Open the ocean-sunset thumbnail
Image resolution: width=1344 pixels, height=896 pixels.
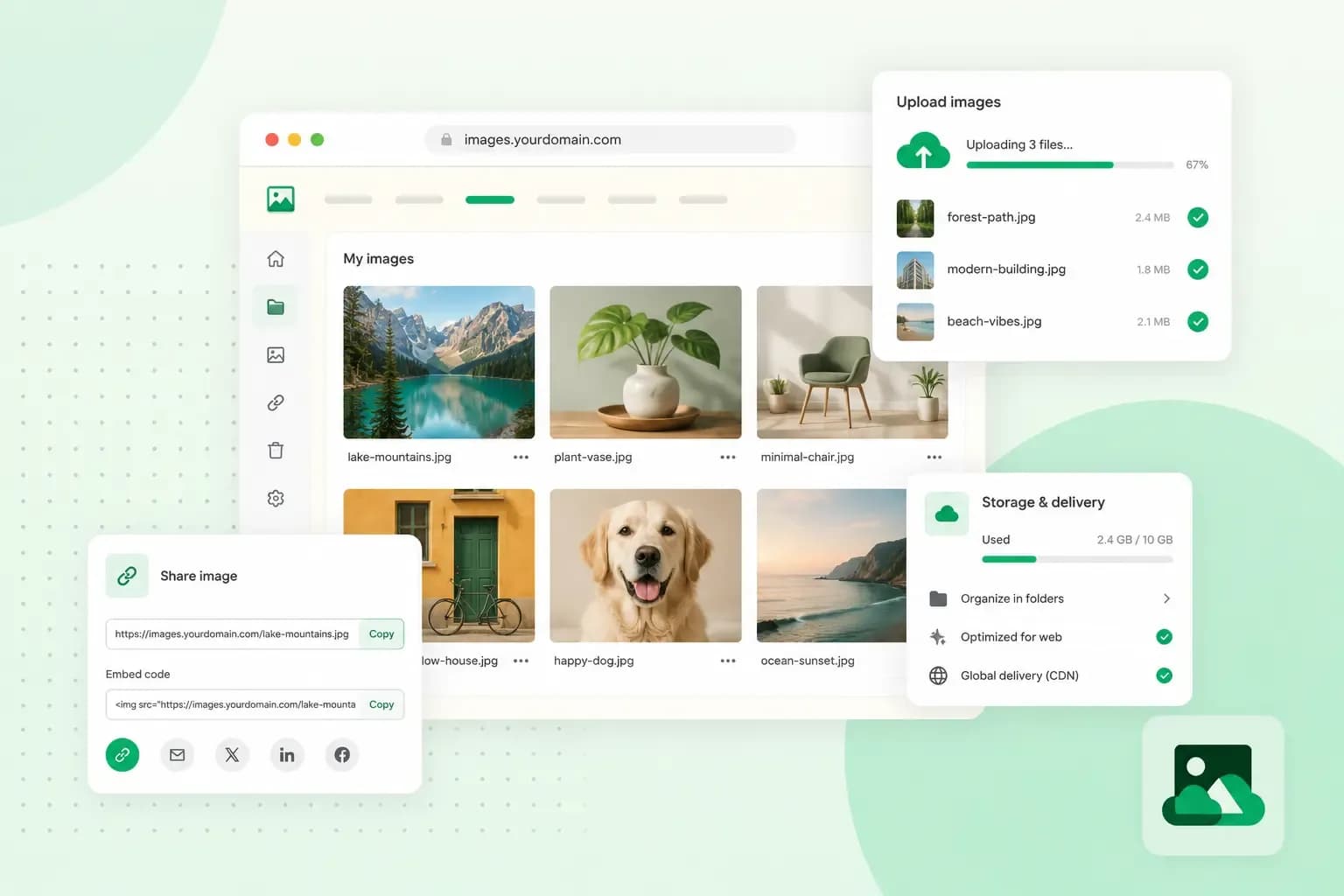point(831,565)
